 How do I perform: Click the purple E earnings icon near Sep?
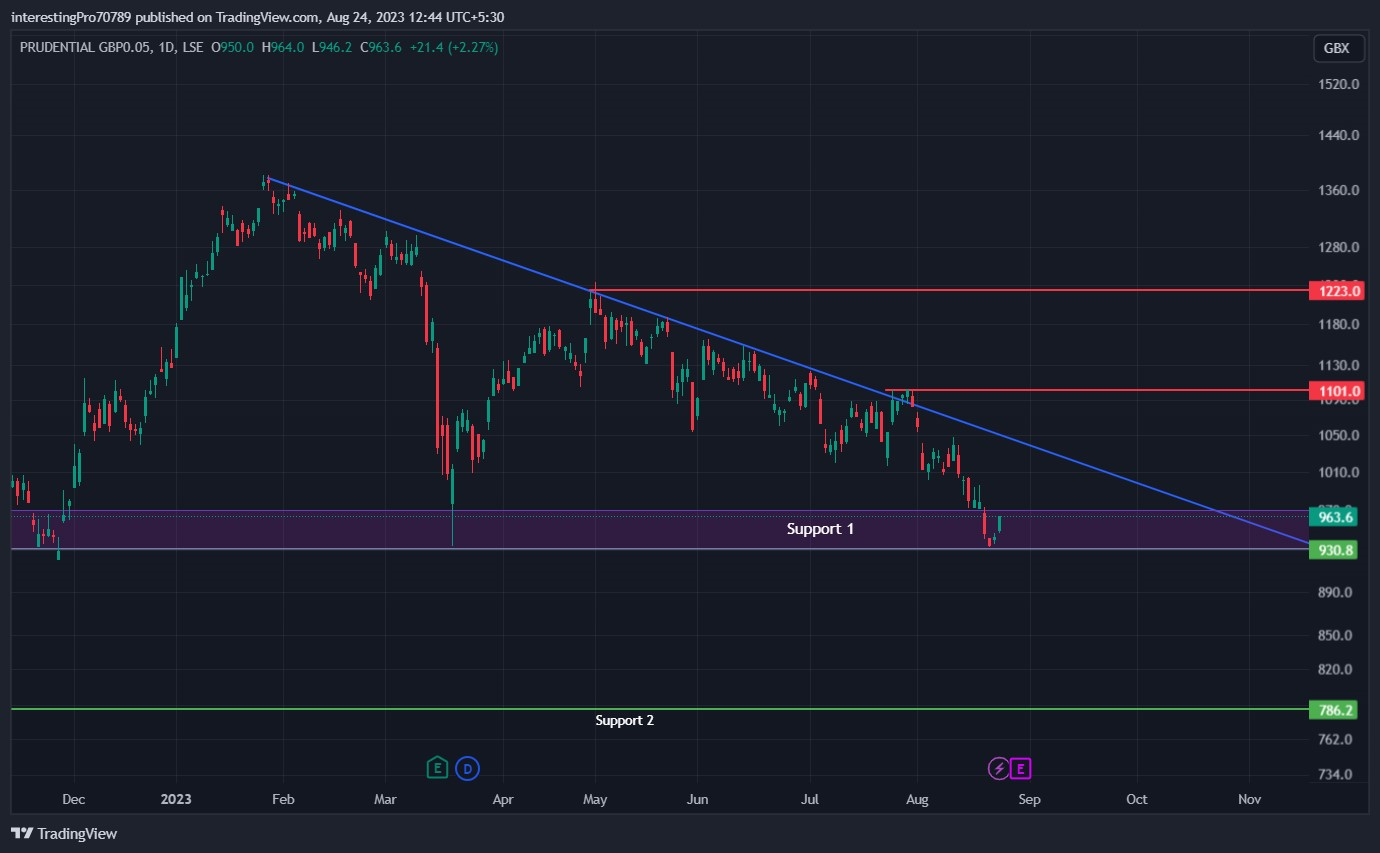pyautogui.click(x=1020, y=768)
